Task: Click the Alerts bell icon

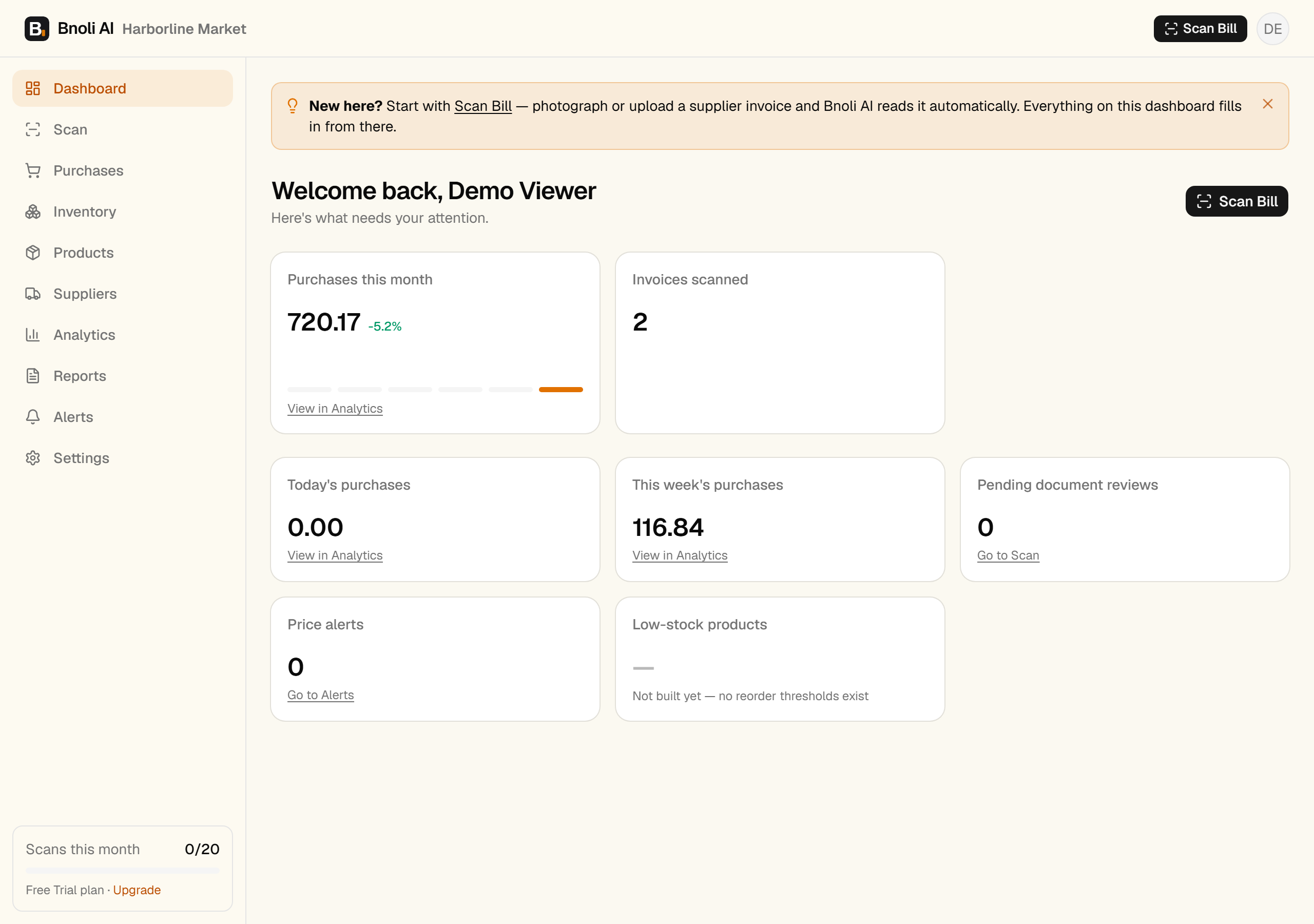Action: tap(33, 417)
